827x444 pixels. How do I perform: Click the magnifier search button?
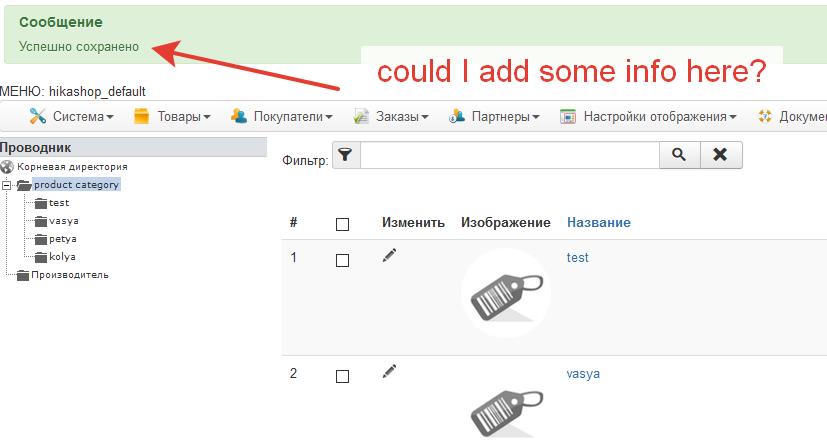tap(679, 155)
